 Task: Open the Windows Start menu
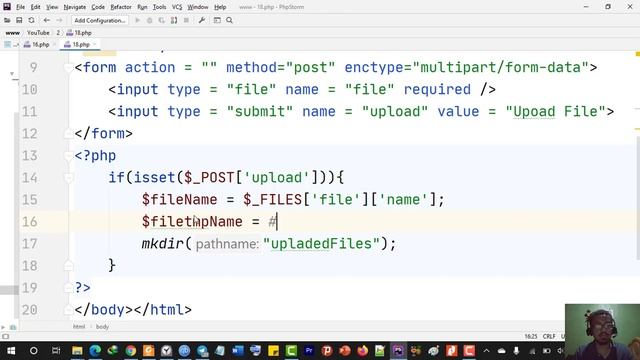(x=11, y=350)
